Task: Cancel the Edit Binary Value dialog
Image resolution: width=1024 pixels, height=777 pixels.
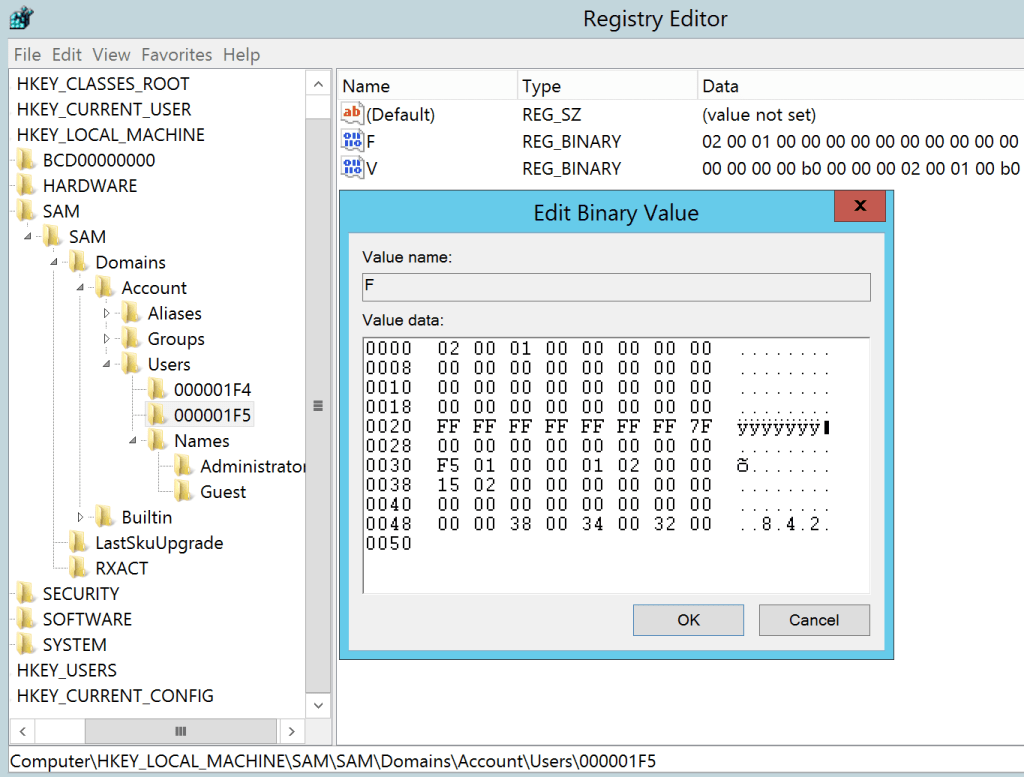Action: pyautogui.click(x=813, y=620)
